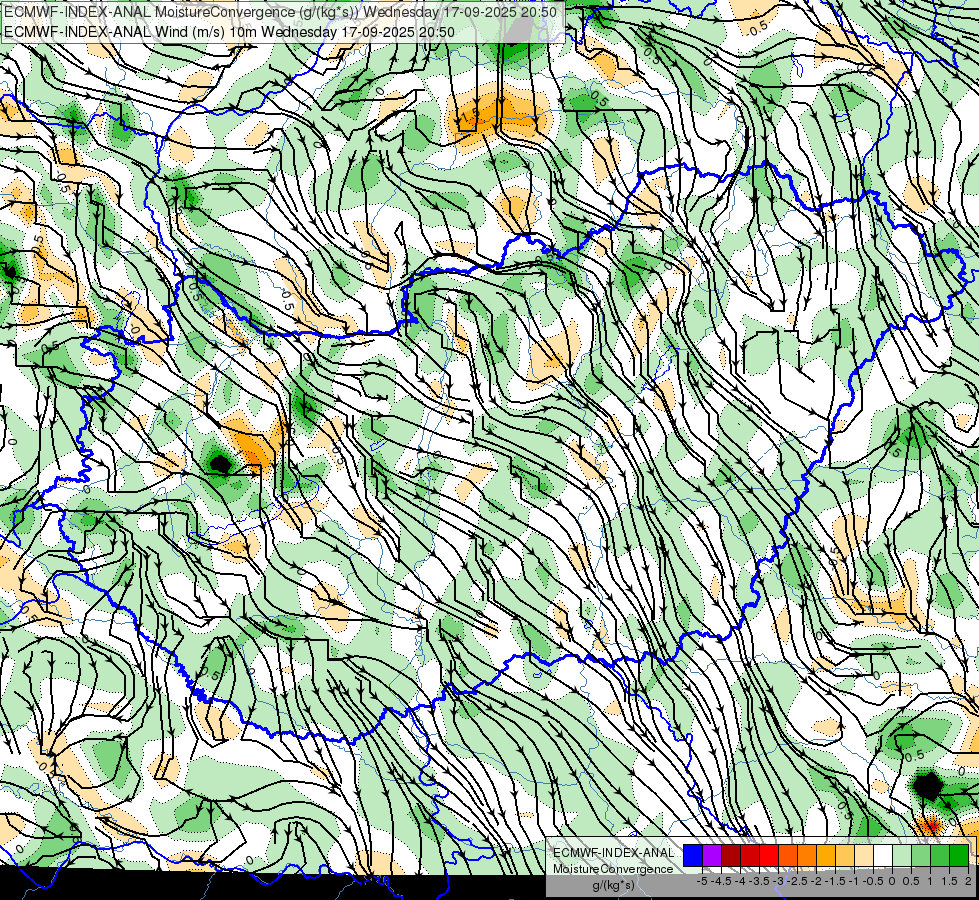The height and width of the screenshot is (900, 979).
Task: Click the pale cream legend swatch beside white
Action: tap(864, 855)
